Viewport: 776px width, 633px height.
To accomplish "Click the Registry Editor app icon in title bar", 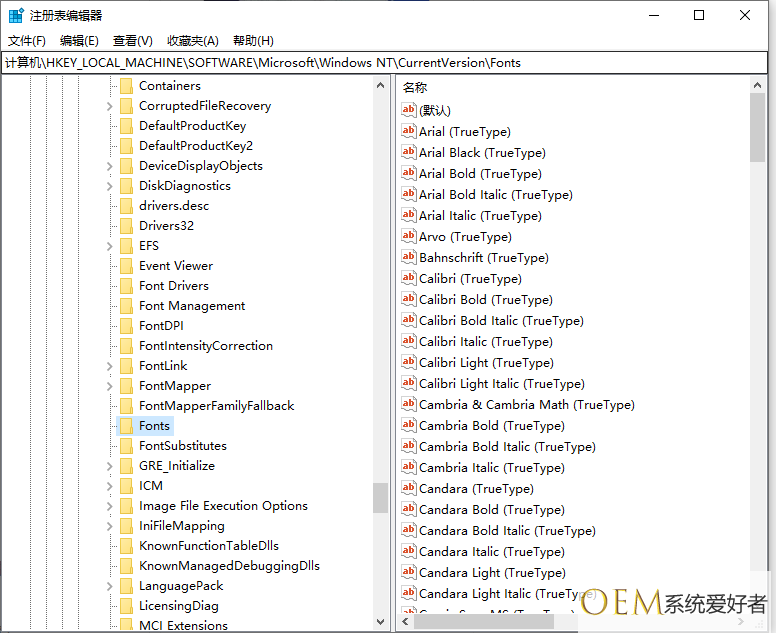I will tap(16, 15).
